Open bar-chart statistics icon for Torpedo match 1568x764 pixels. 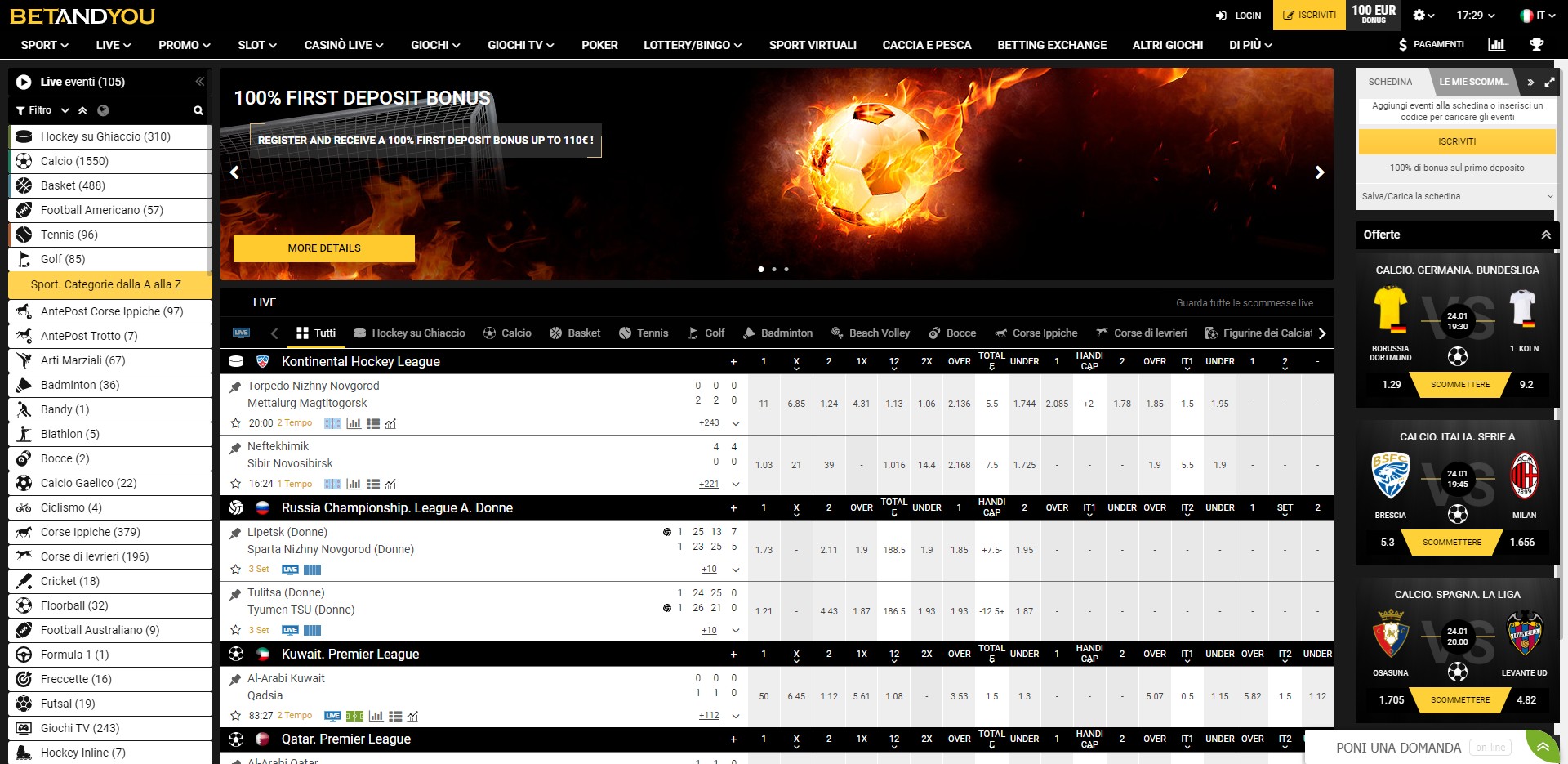coord(354,423)
